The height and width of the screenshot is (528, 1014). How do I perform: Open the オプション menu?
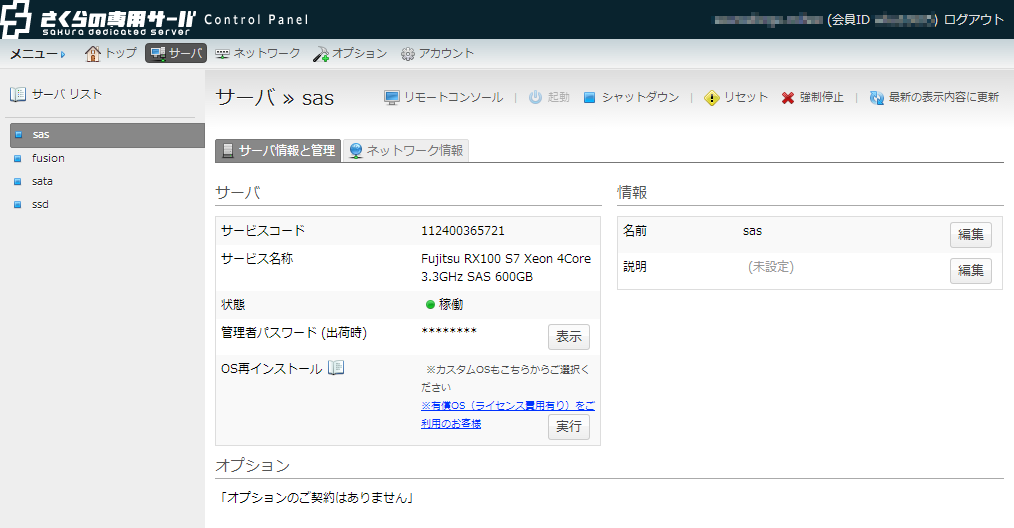pyautogui.click(x=349, y=53)
